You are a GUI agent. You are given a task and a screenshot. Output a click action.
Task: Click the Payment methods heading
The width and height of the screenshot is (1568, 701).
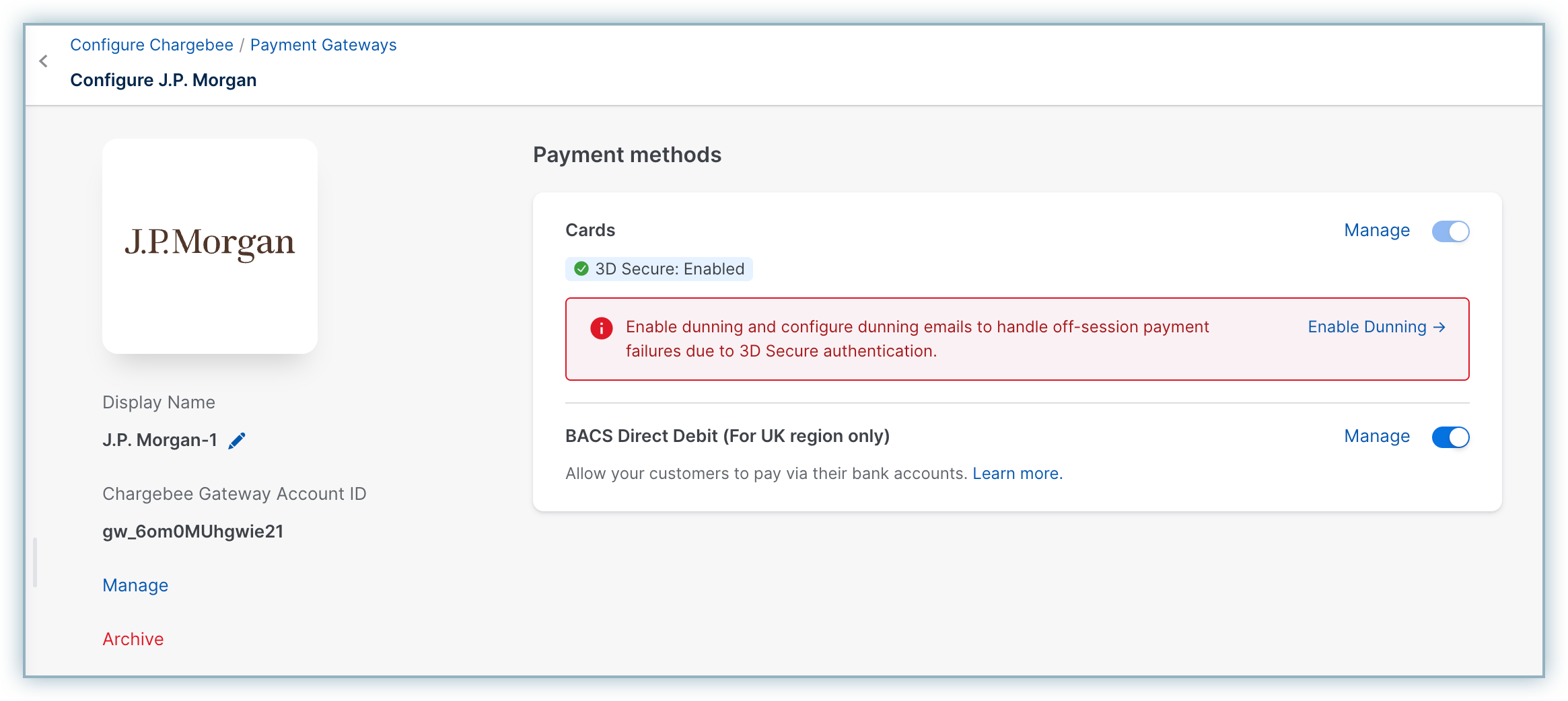point(627,155)
